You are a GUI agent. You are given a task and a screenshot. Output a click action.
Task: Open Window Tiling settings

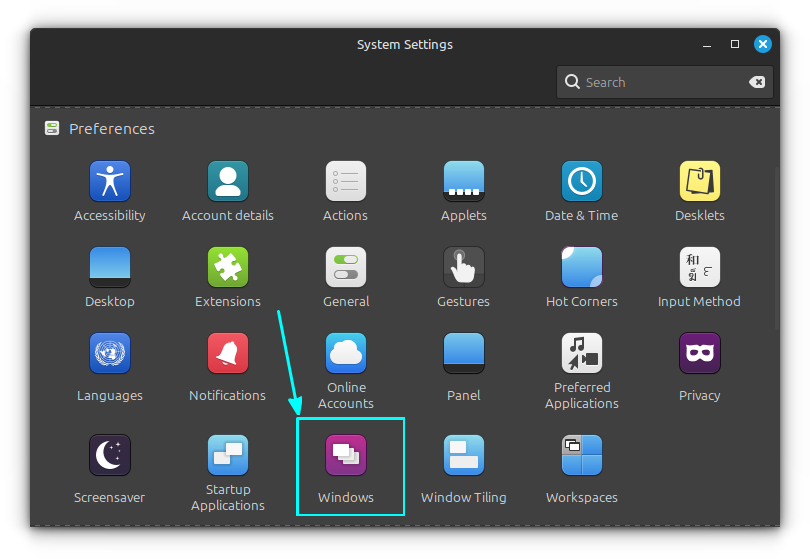464,456
